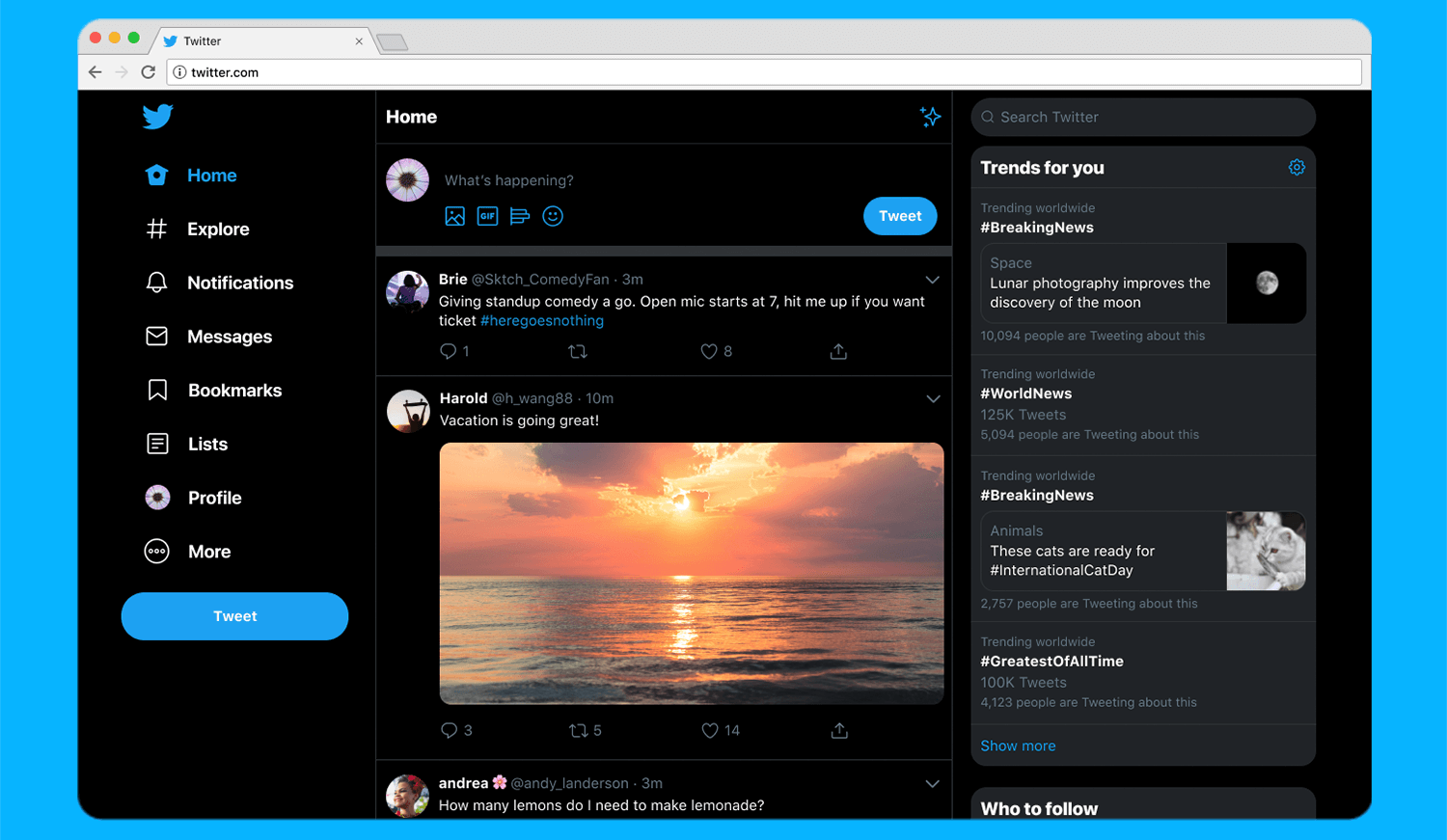
Task: Create a poll in the tweet composer
Action: tap(520, 216)
